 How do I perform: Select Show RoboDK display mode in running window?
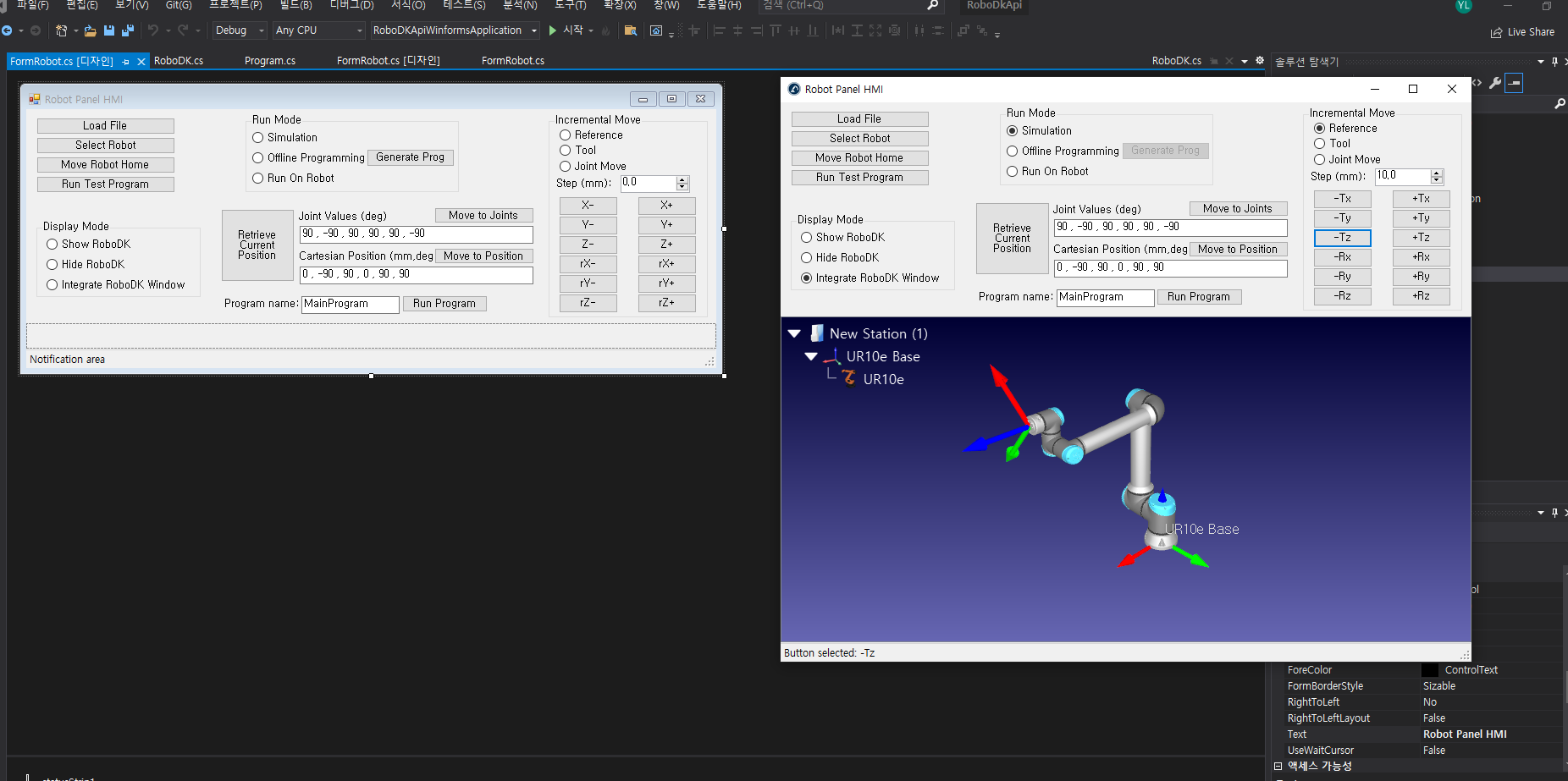click(806, 237)
